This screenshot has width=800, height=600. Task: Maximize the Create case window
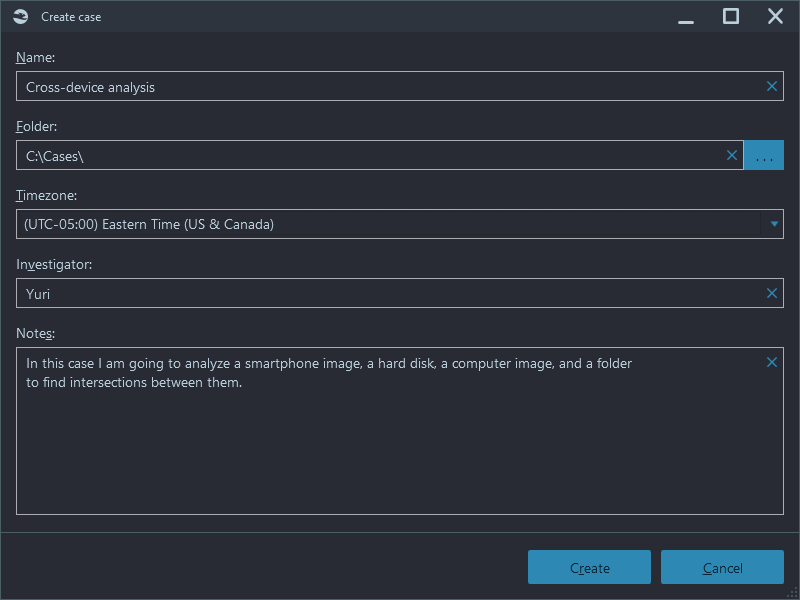tap(731, 16)
